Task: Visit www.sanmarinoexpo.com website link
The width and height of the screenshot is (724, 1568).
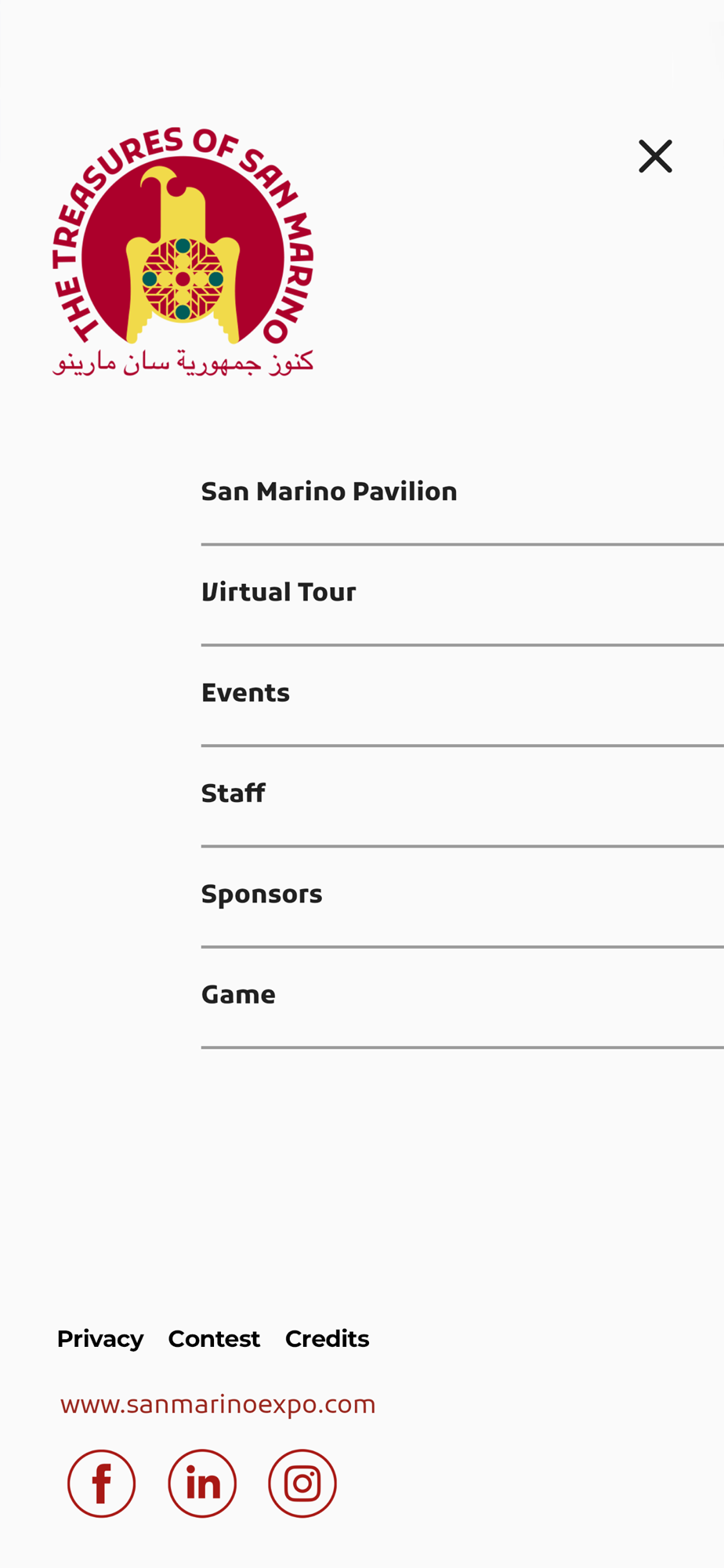Action: pos(218,1404)
